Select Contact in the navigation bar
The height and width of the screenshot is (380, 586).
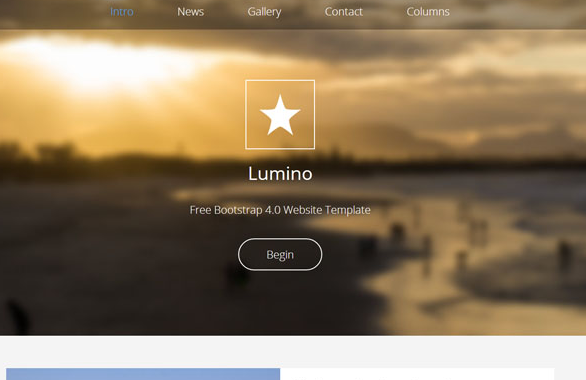[343, 12]
